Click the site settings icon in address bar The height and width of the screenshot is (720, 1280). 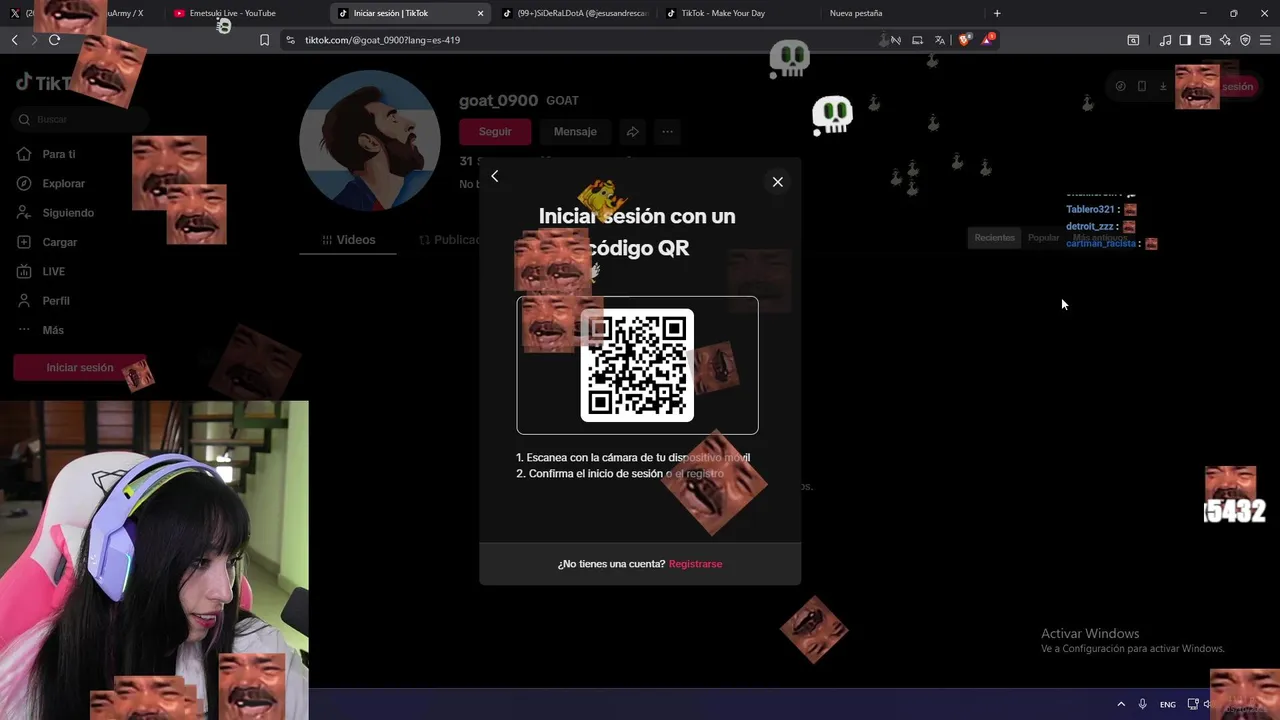(x=290, y=40)
